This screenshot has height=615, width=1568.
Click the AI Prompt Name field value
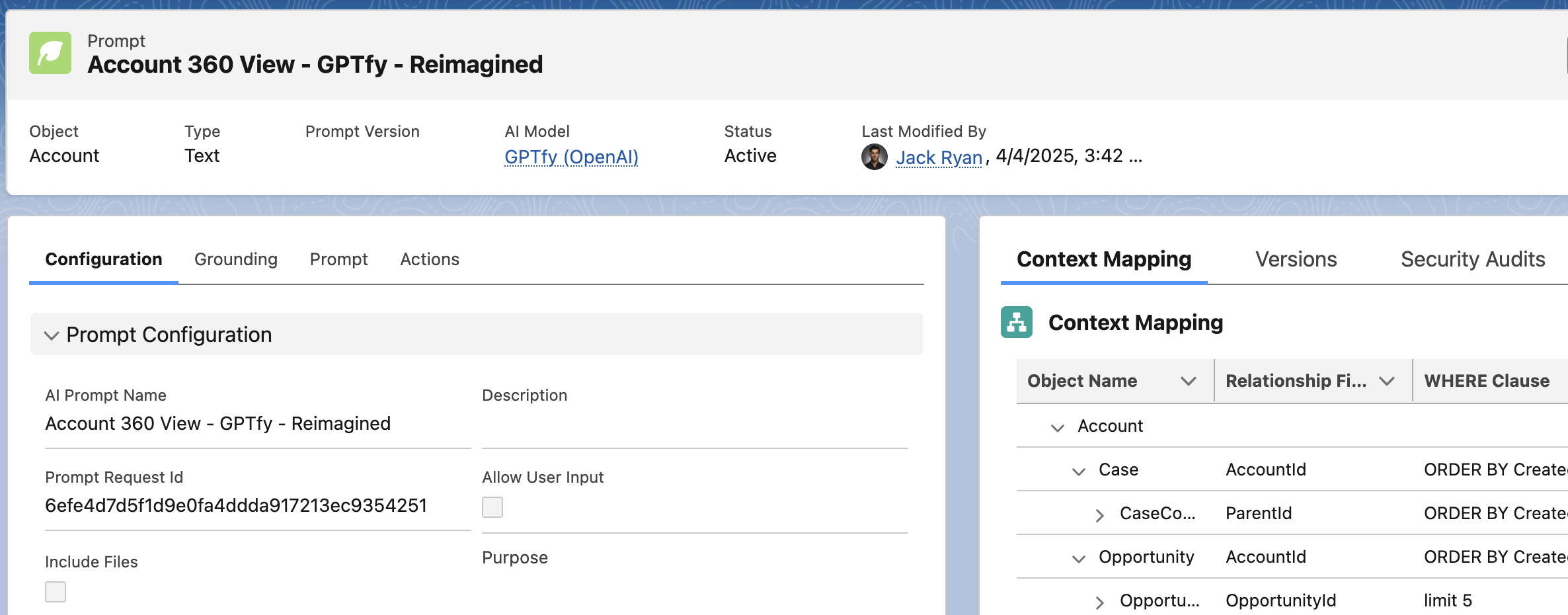click(x=218, y=423)
